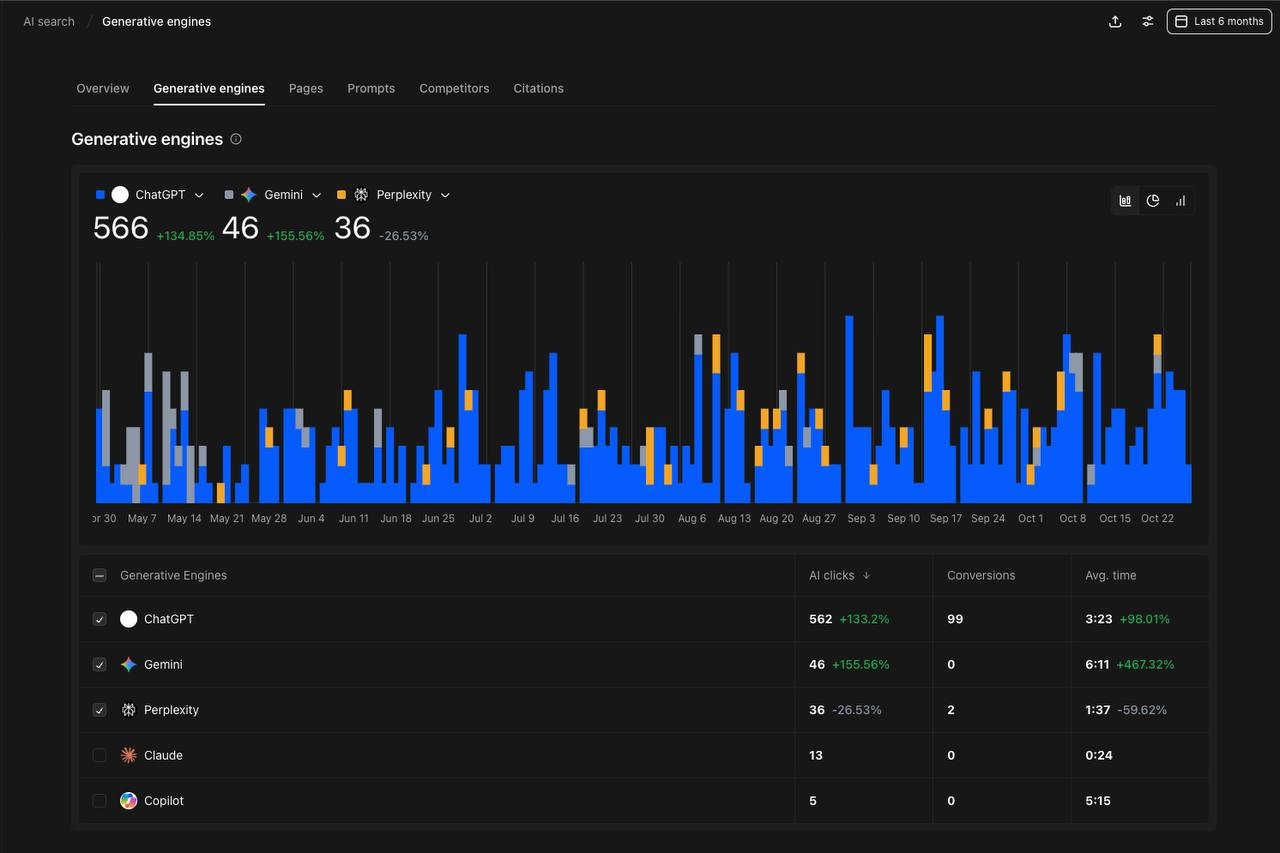Switch to the Competitors tab
The width and height of the screenshot is (1280, 853).
[454, 88]
